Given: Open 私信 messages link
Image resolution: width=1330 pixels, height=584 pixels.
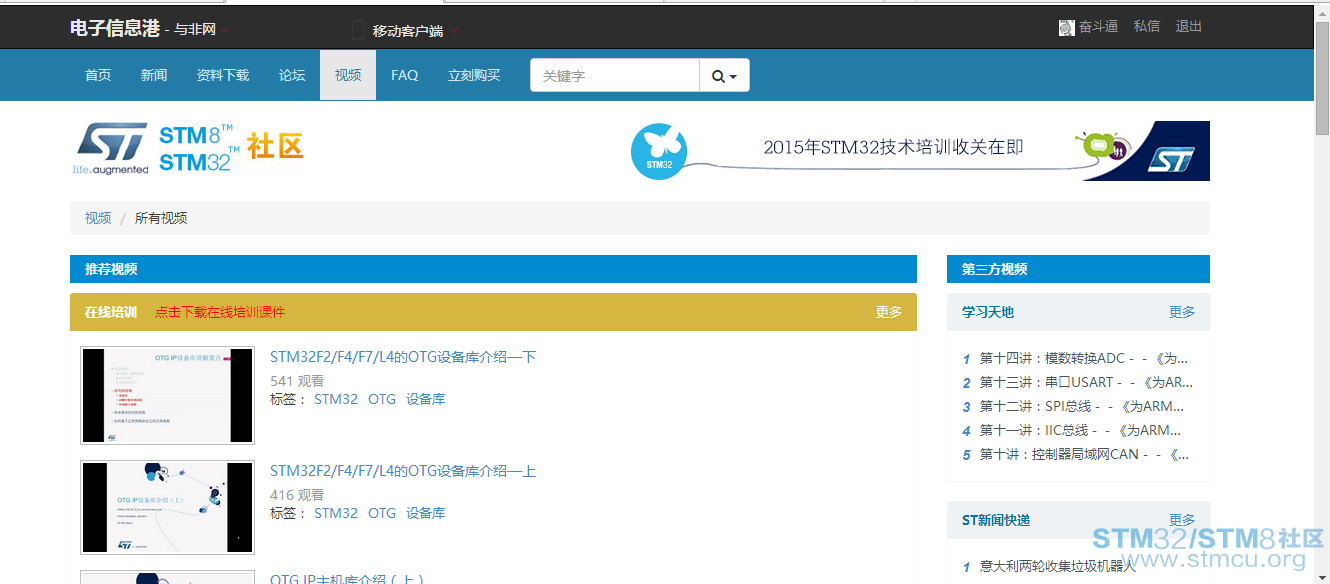Looking at the screenshot, I should pos(1147,27).
